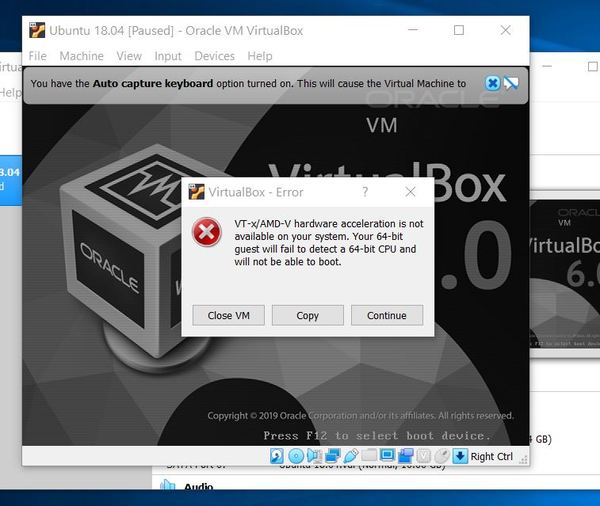Click the question mark help button in dialog
Screen dimensions: 600x506
pos(365,192)
